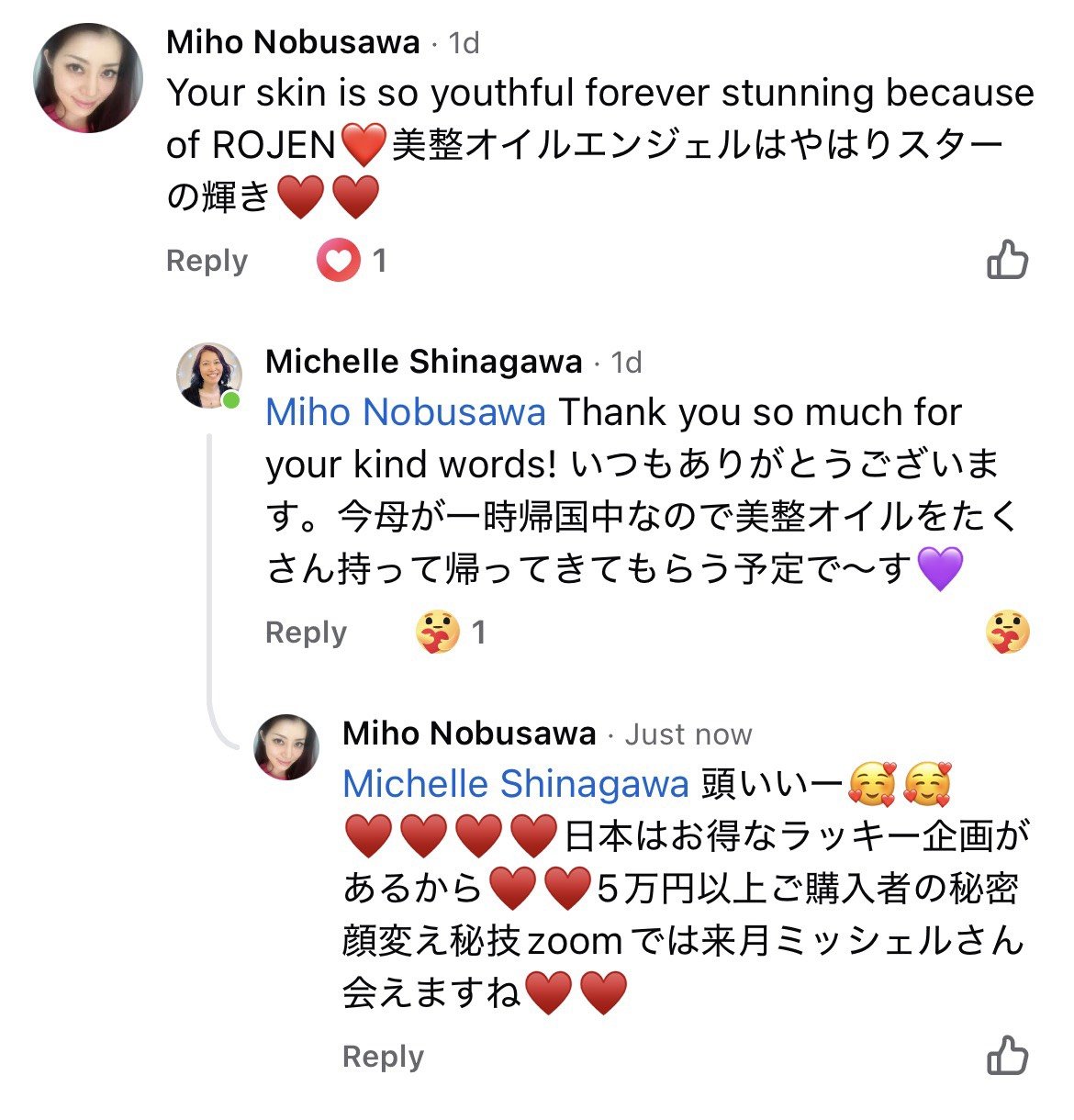Image resolution: width=1074 pixels, height=1120 pixels.
Task: Toggle care reaction on Michelle Shinagawa's reply
Action: coord(1007,633)
